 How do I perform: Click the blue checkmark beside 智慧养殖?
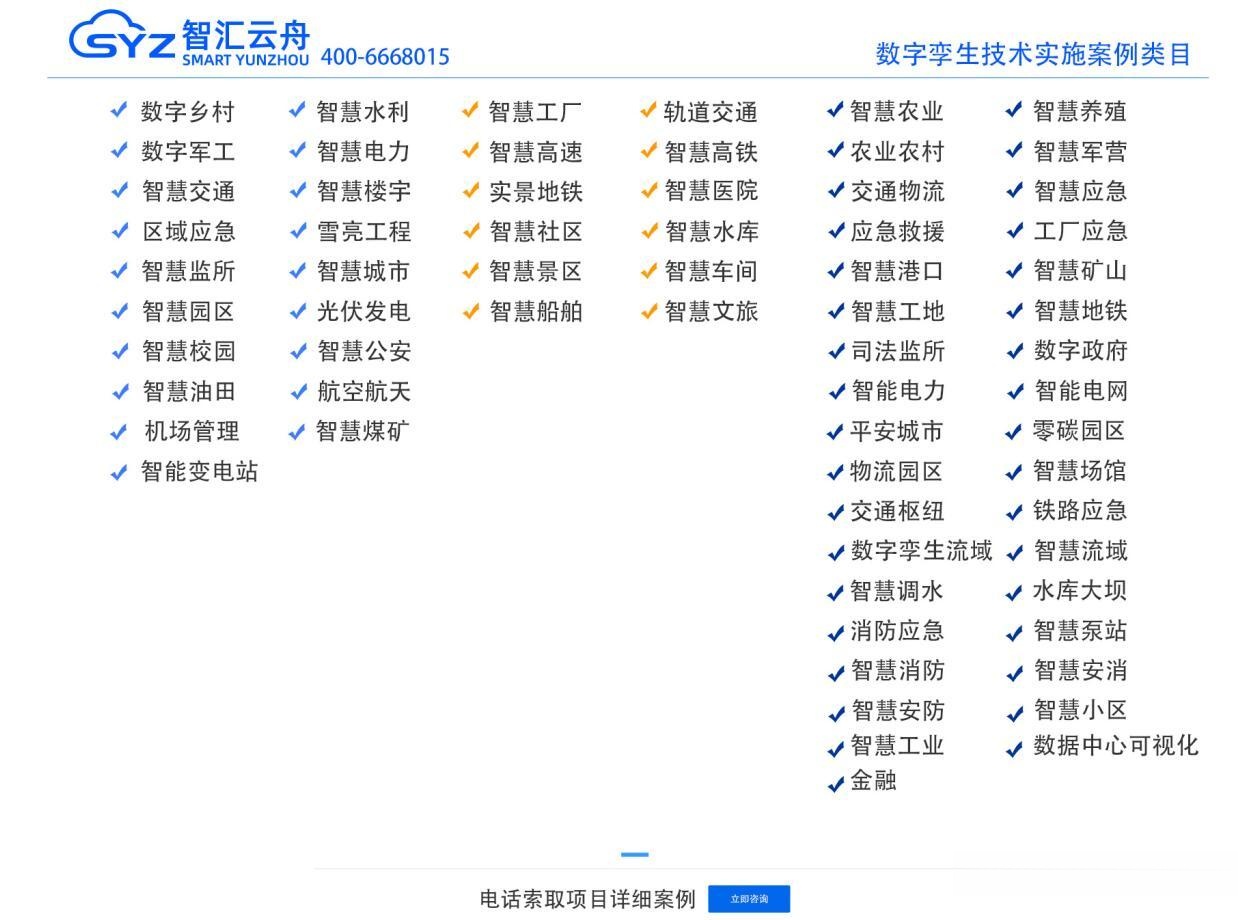tap(1014, 112)
